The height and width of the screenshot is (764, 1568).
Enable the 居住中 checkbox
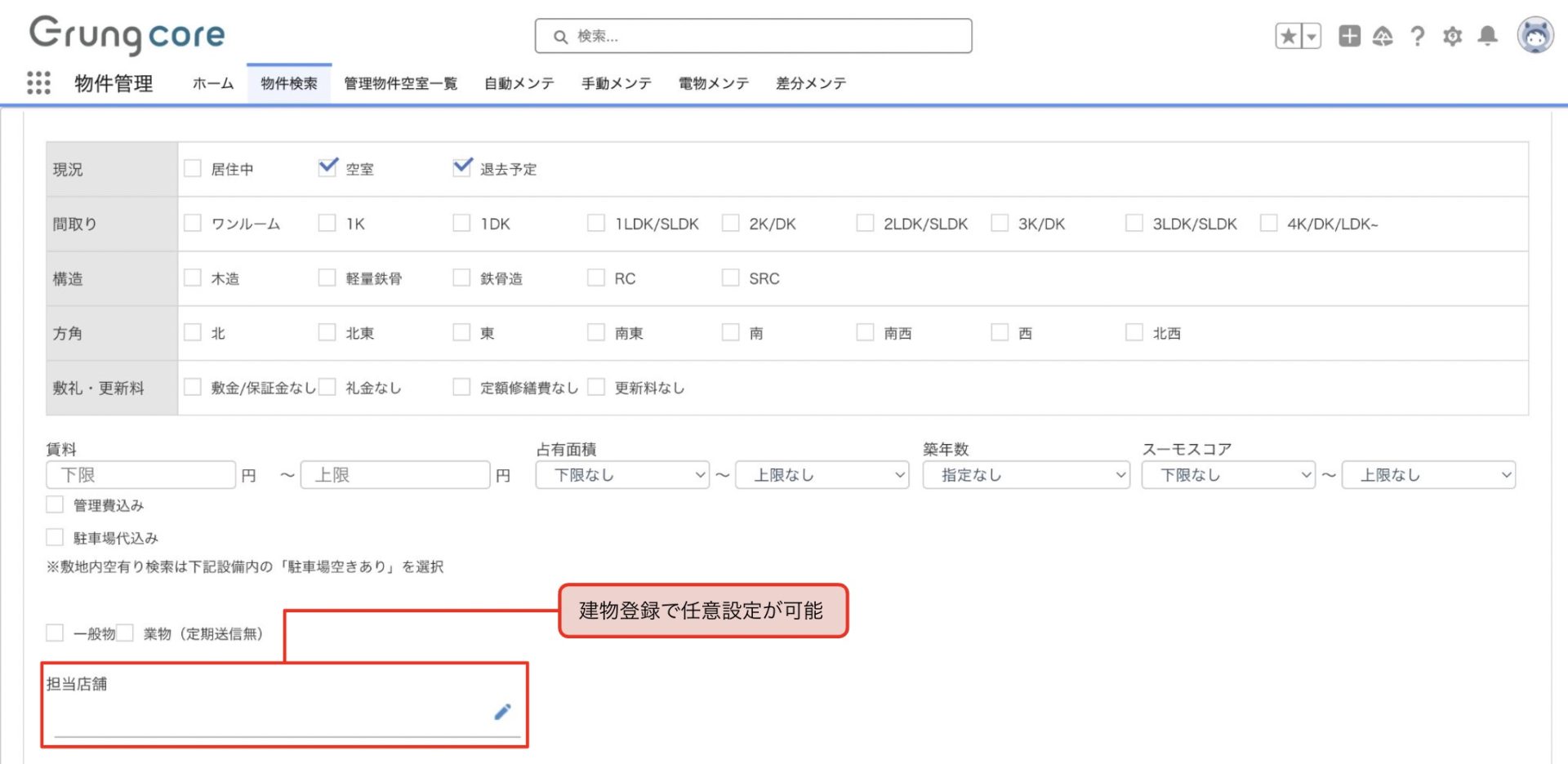click(x=193, y=168)
